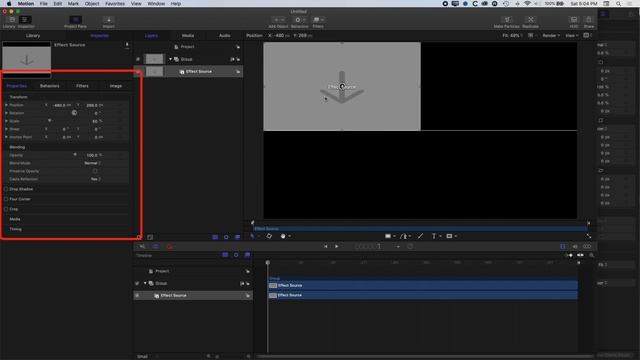Click the Rotation dial control
This screenshot has height=360, width=640.
coord(74,113)
